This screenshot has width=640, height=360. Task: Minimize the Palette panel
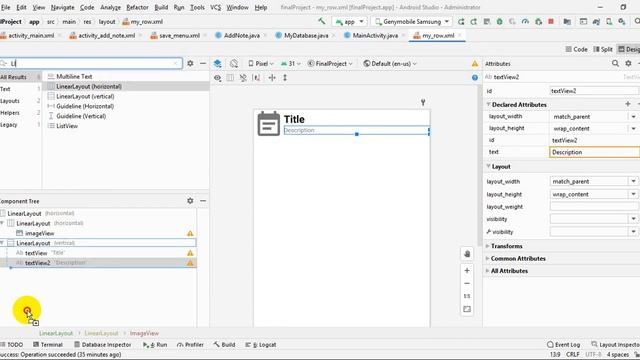[x=203, y=63]
